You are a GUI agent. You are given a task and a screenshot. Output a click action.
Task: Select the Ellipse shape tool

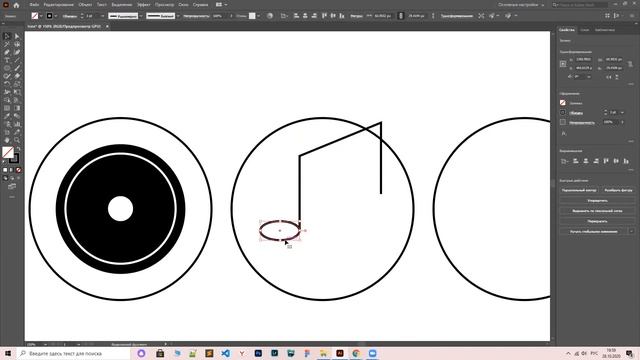click(x=7, y=68)
